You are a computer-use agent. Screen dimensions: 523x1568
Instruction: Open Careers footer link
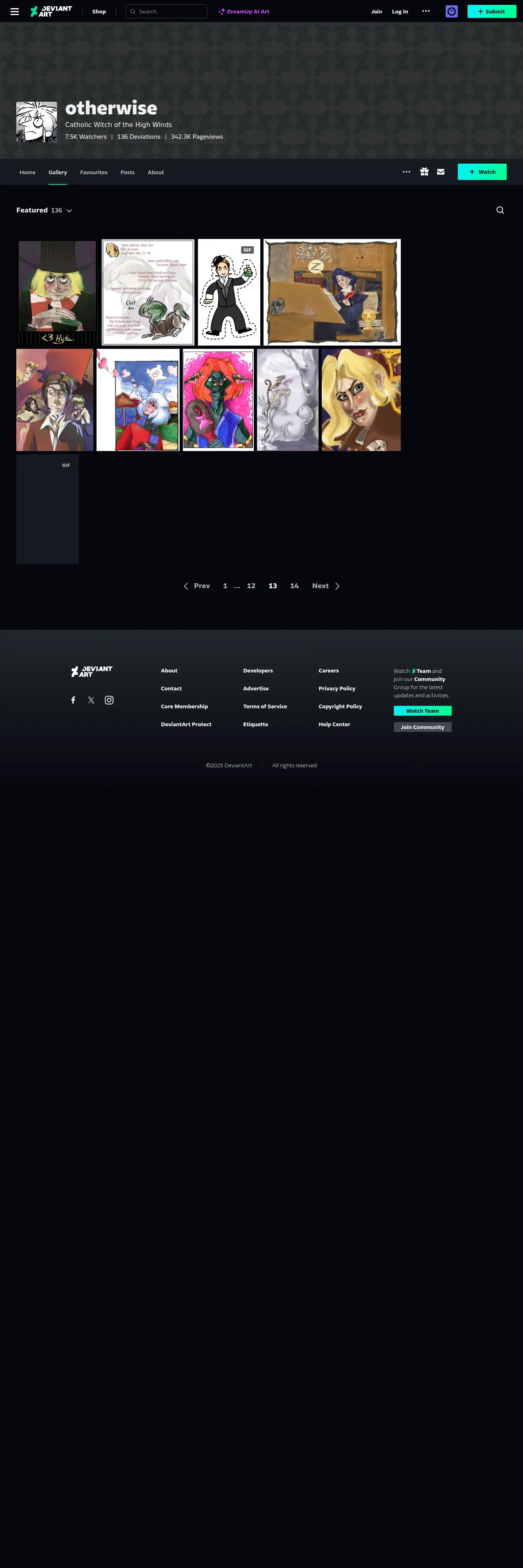point(329,671)
